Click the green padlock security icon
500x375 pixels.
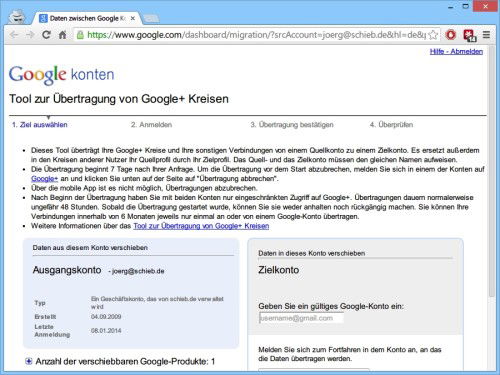click(80, 35)
